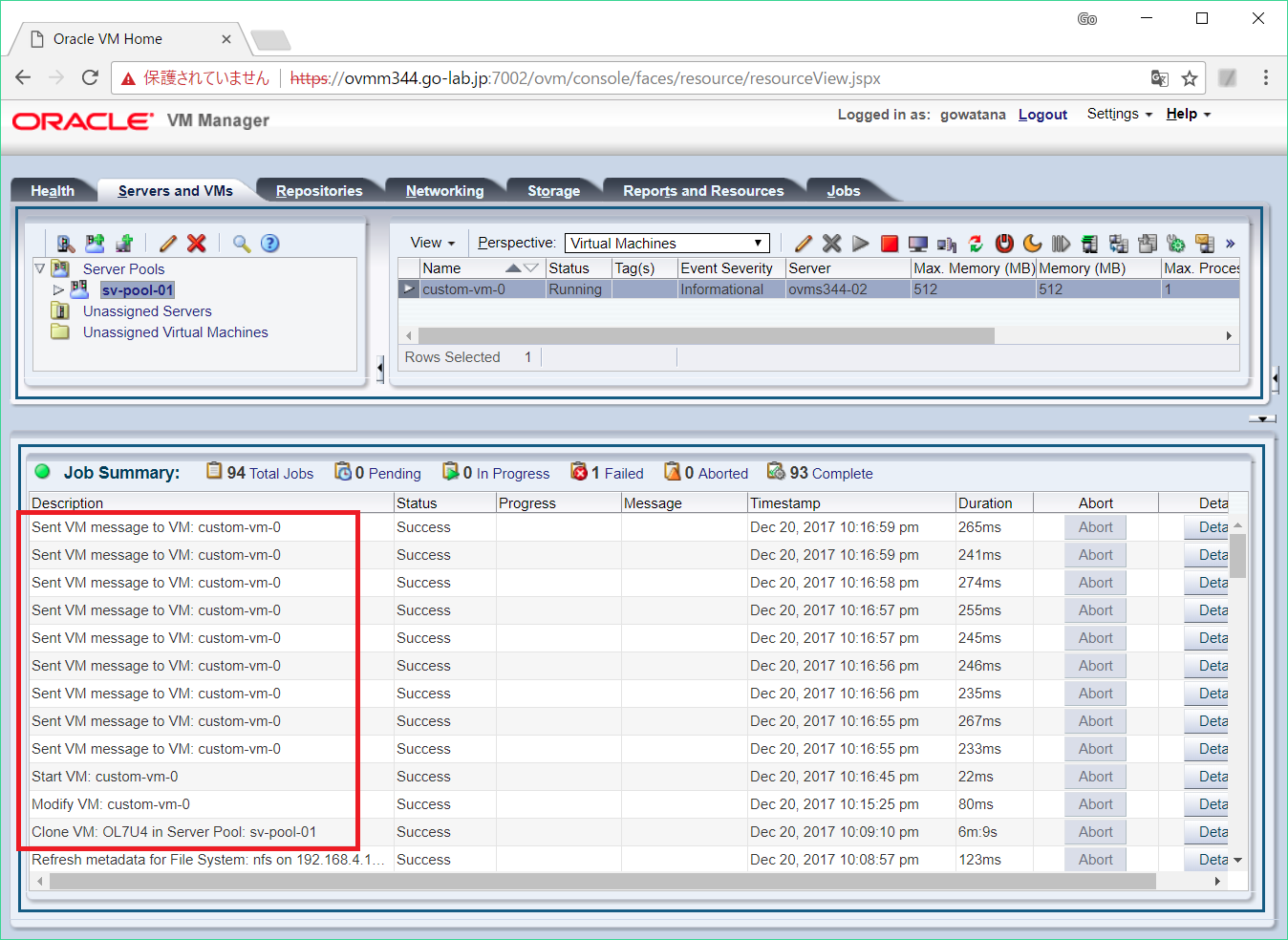Click the Create Server Pool icon
This screenshot has height=940, width=1288.
pyautogui.click(x=95, y=244)
